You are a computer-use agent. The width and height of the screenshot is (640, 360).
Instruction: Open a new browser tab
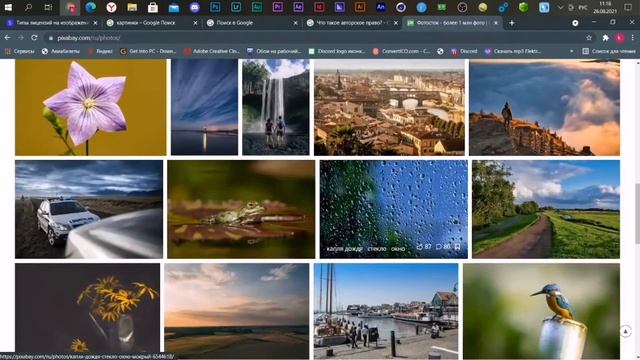(x=511, y=23)
